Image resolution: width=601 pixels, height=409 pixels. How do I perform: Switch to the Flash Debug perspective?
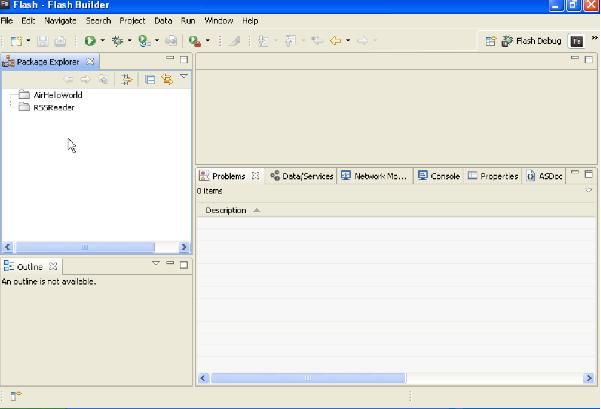coord(531,41)
